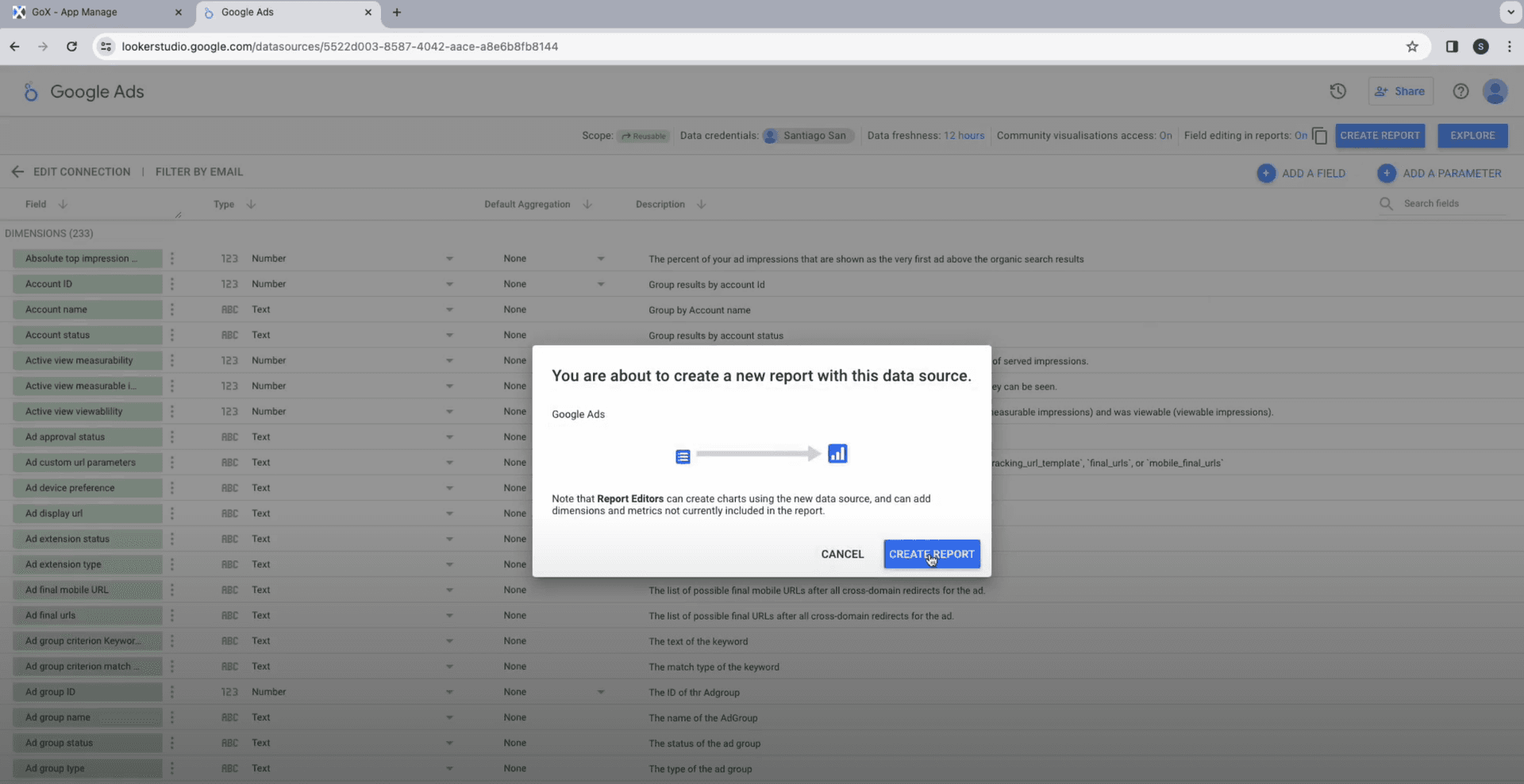Screen dimensions: 1524x784
Task: Click the Dimensions (233) section header
Action: (x=49, y=233)
